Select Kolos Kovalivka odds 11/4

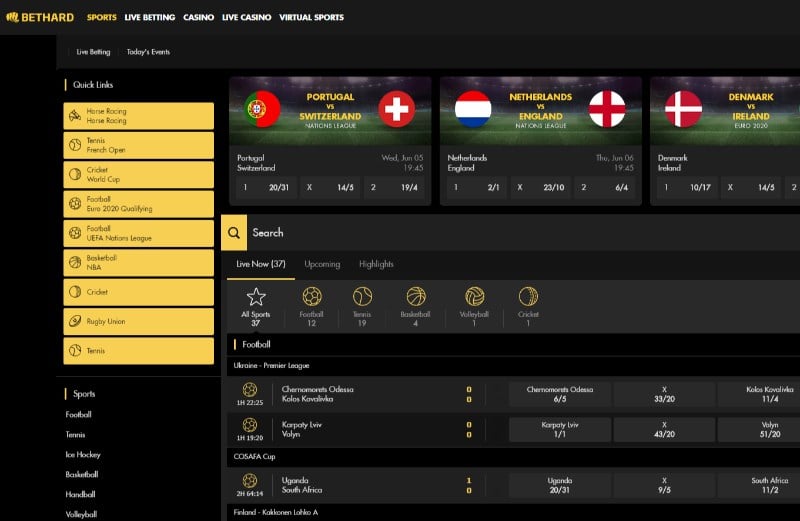(759, 394)
